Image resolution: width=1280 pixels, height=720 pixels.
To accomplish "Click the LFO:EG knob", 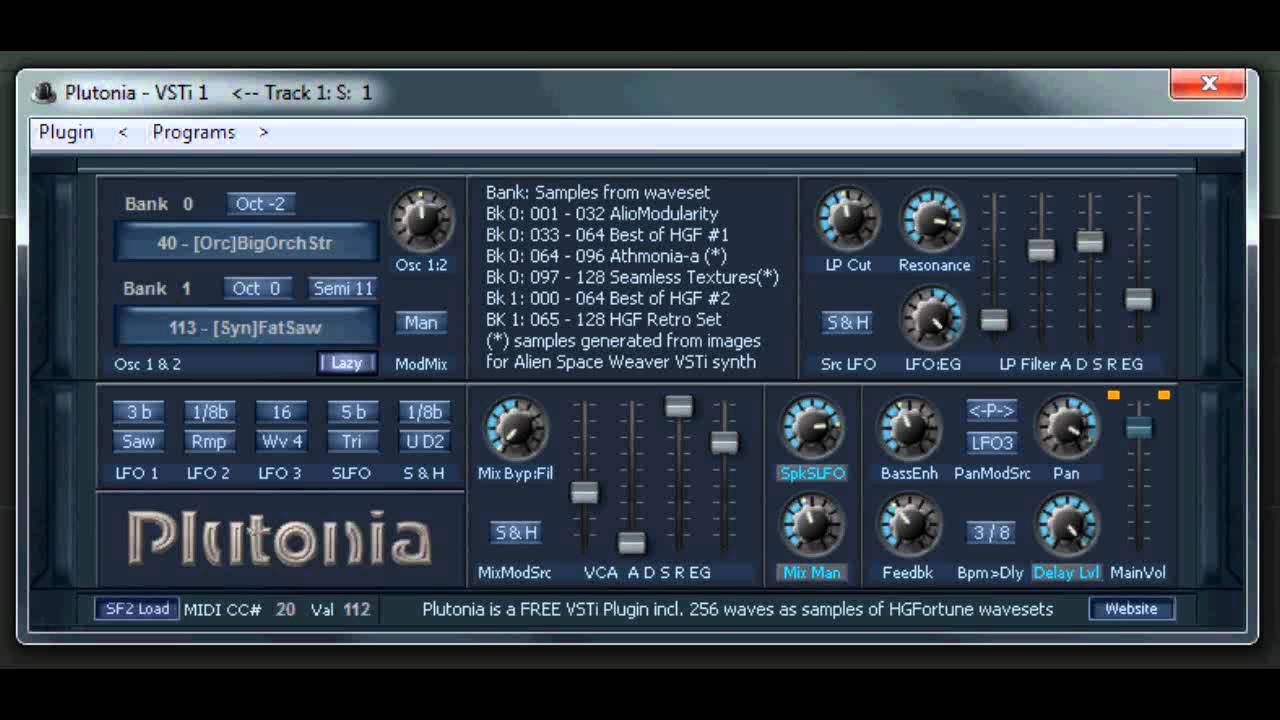I will (932, 319).
